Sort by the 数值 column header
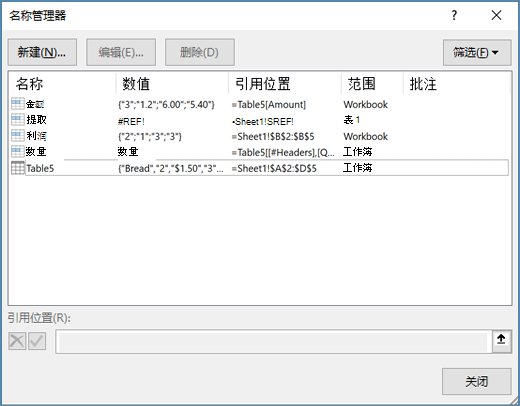 [x=136, y=84]
